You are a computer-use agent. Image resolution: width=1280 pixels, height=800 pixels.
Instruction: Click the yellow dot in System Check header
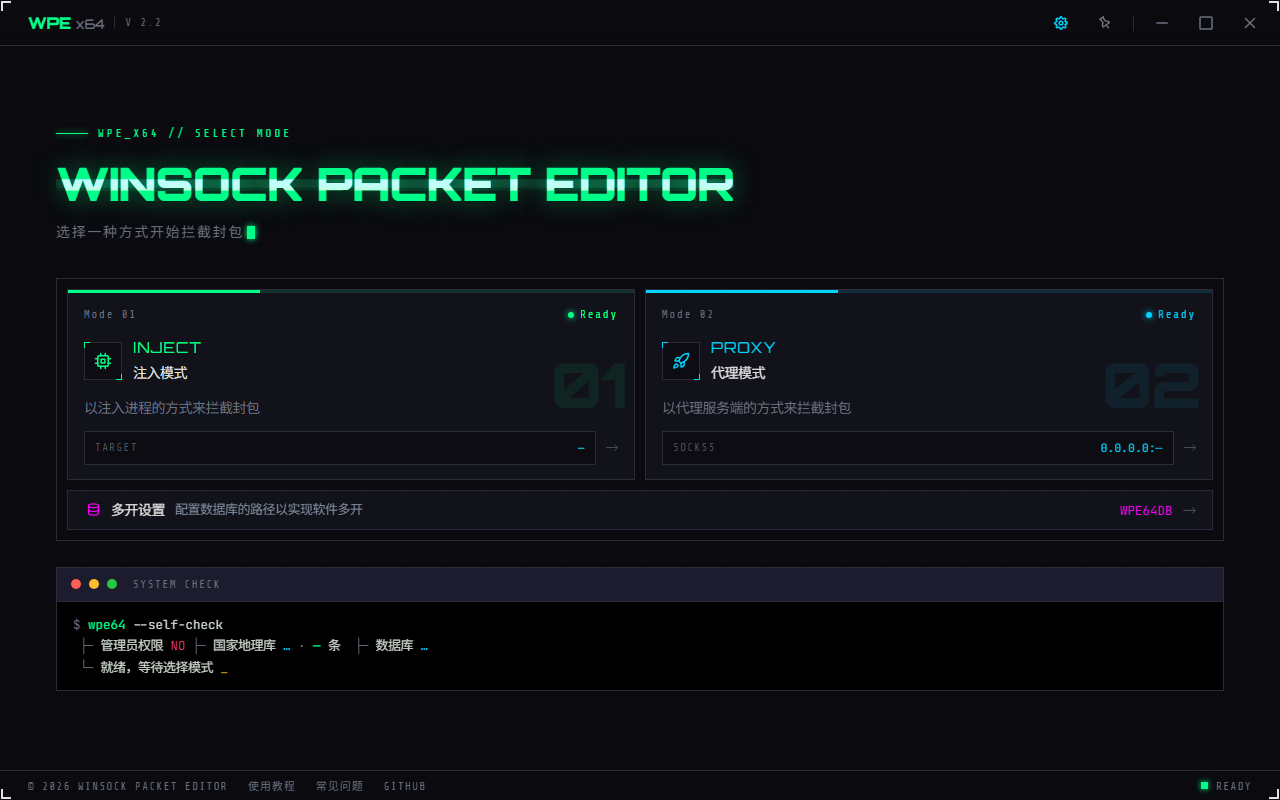(x=94, y=584)
